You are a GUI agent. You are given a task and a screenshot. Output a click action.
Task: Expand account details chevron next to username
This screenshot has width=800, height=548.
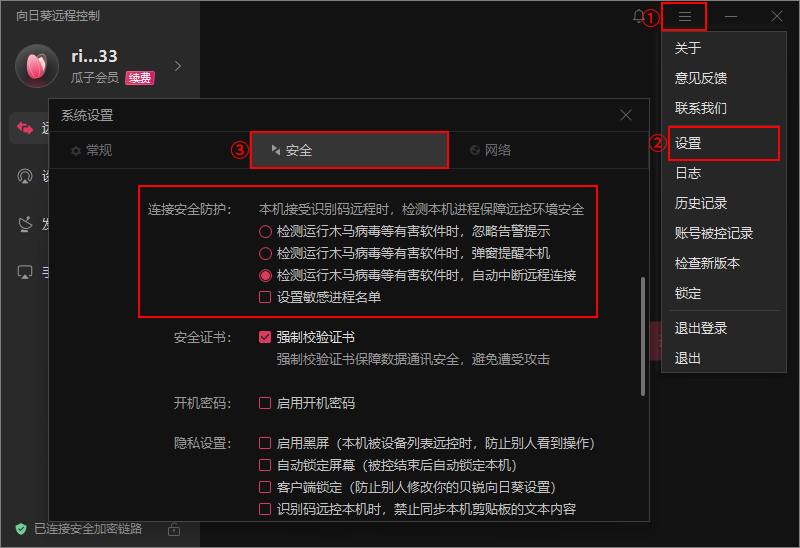point(178,66)
